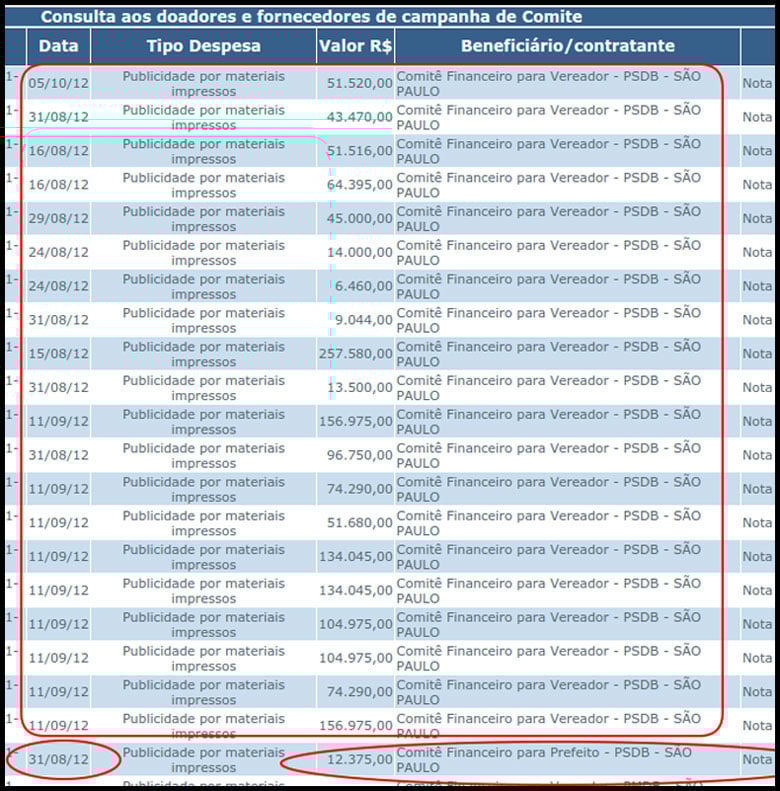Click the Tipo Despesa cell in the 96.750,00 row
The image size is (780, 791).
[x=204, y=456]
